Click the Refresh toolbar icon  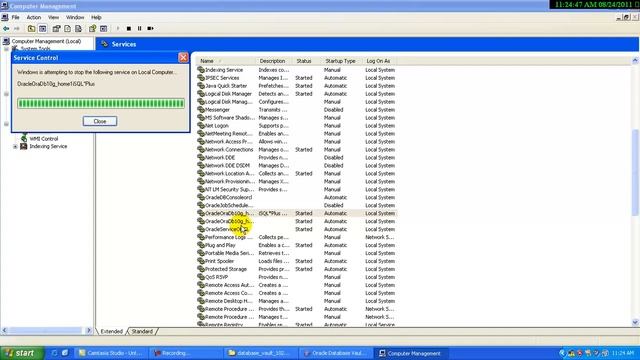pyautogui.click(x=67, y=29)
